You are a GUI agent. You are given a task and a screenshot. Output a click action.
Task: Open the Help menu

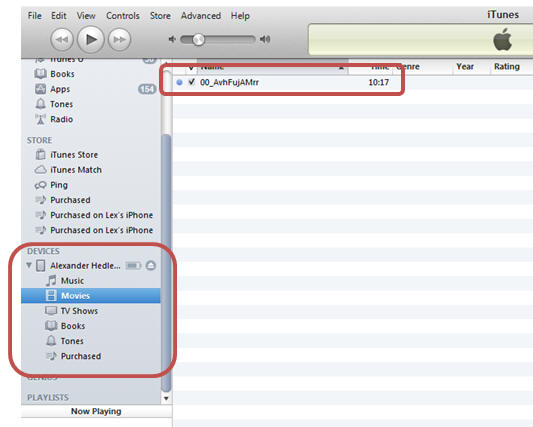click(240, 16)
